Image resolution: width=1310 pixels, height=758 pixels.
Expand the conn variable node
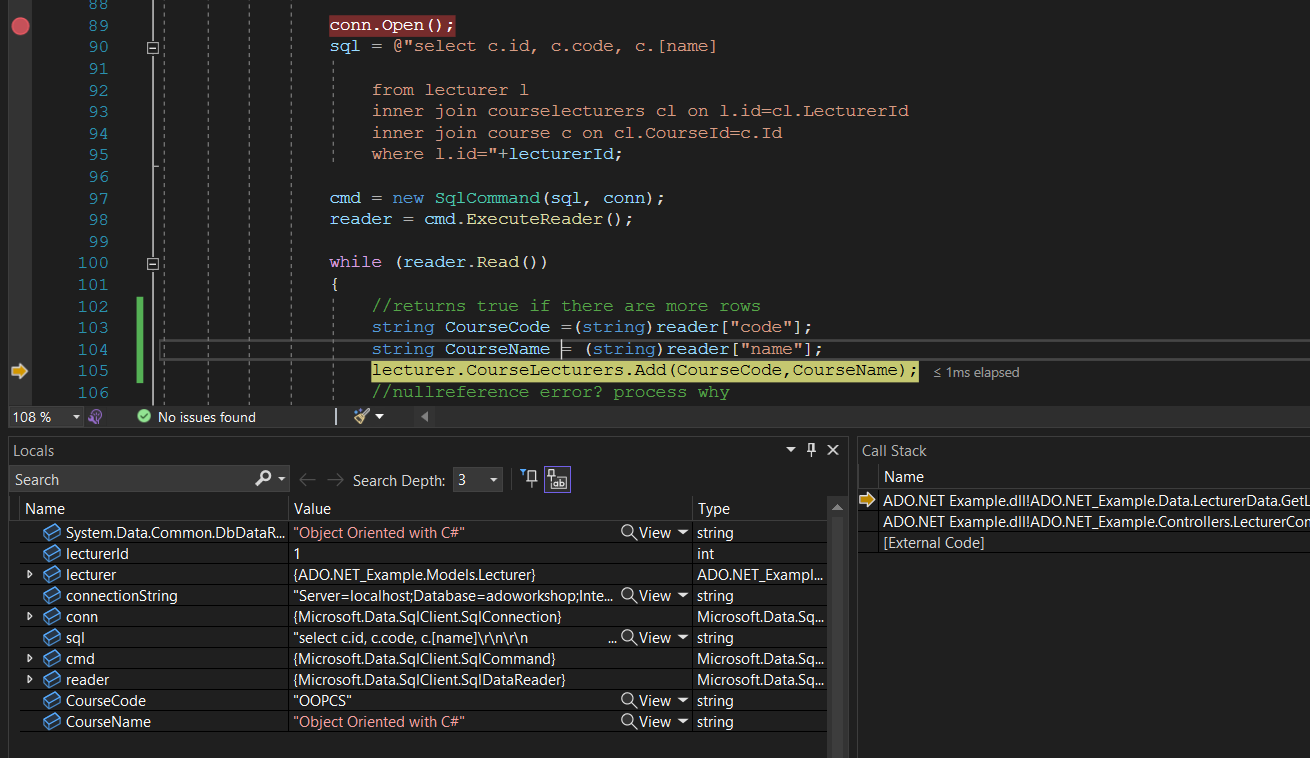coord(30,617)
